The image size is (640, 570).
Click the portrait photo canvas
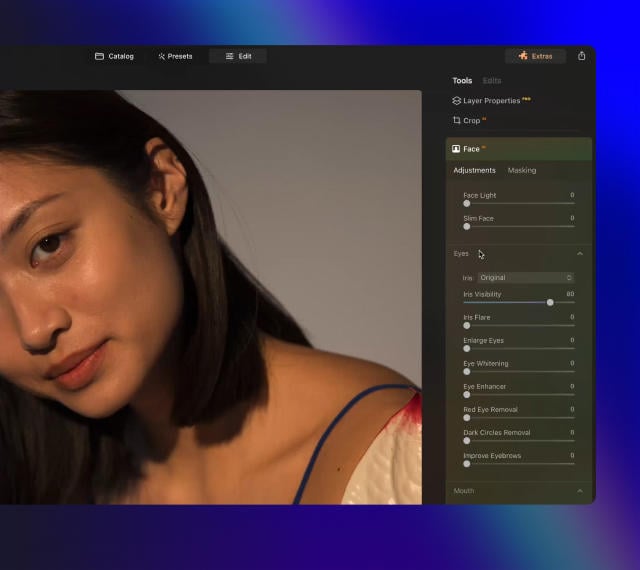(x=211, y=297)
